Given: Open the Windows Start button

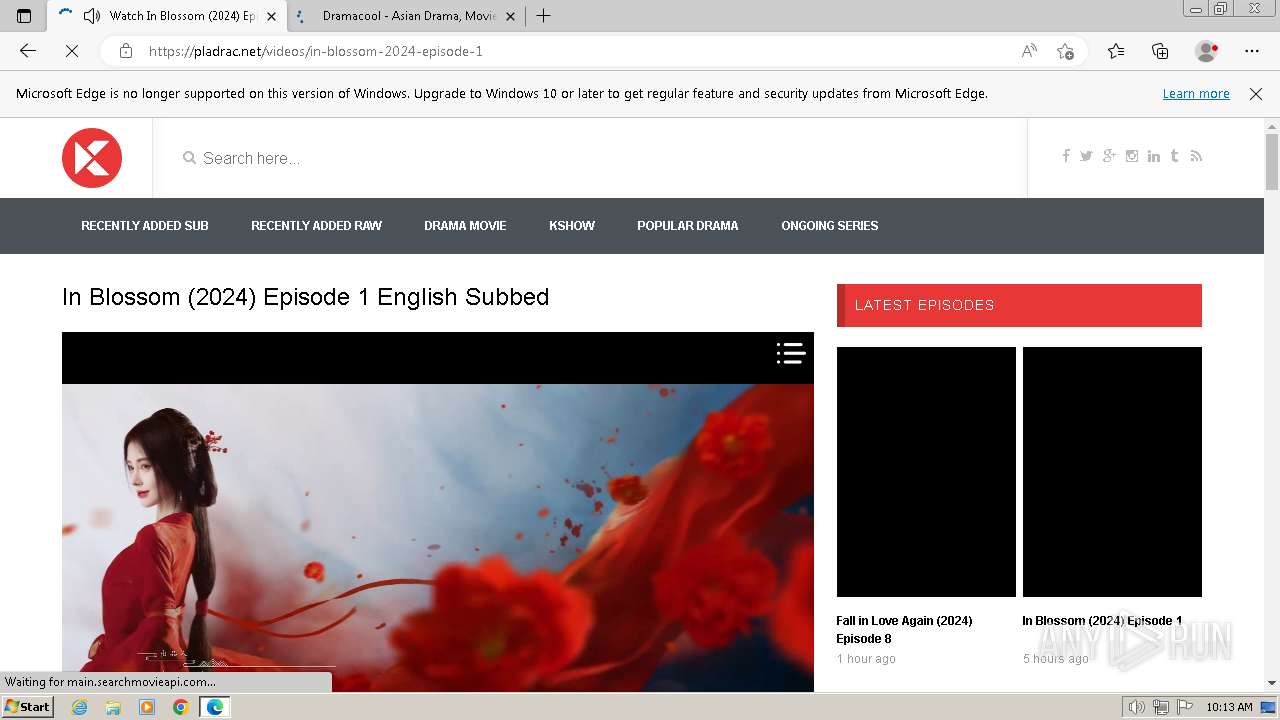Looking at the screenshot, I should [x=27, y=707].
